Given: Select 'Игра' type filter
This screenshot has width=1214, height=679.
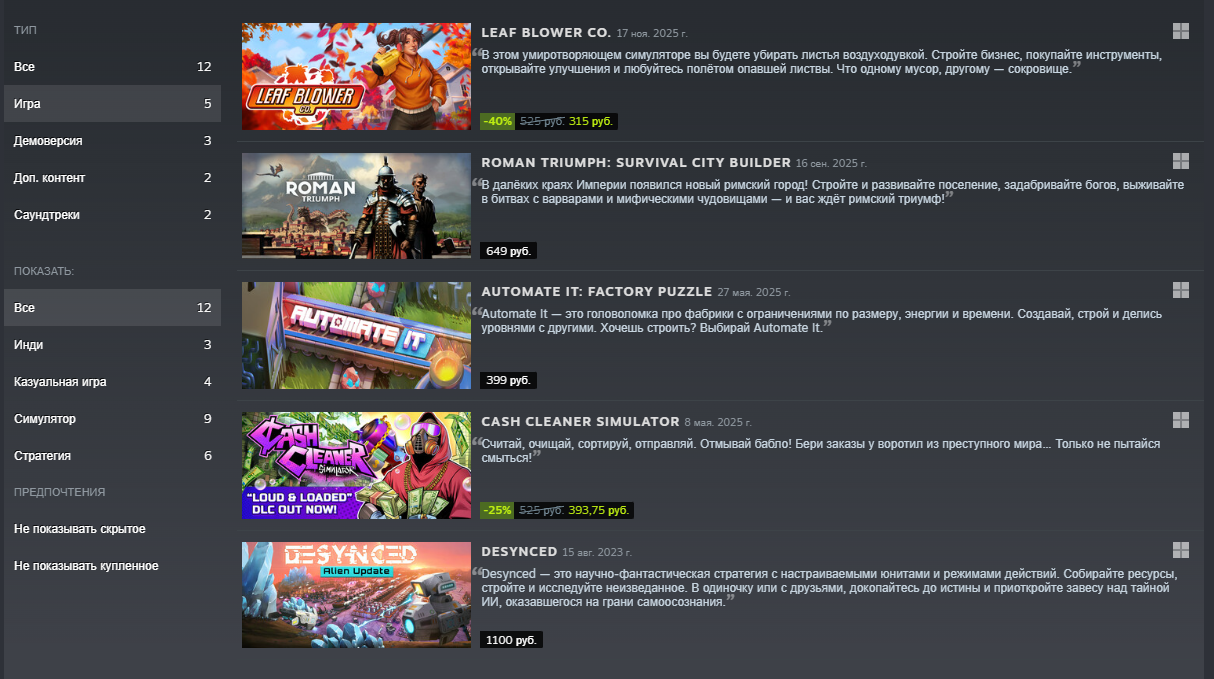Looking at the screenshot, I should (x=112, y=104).
